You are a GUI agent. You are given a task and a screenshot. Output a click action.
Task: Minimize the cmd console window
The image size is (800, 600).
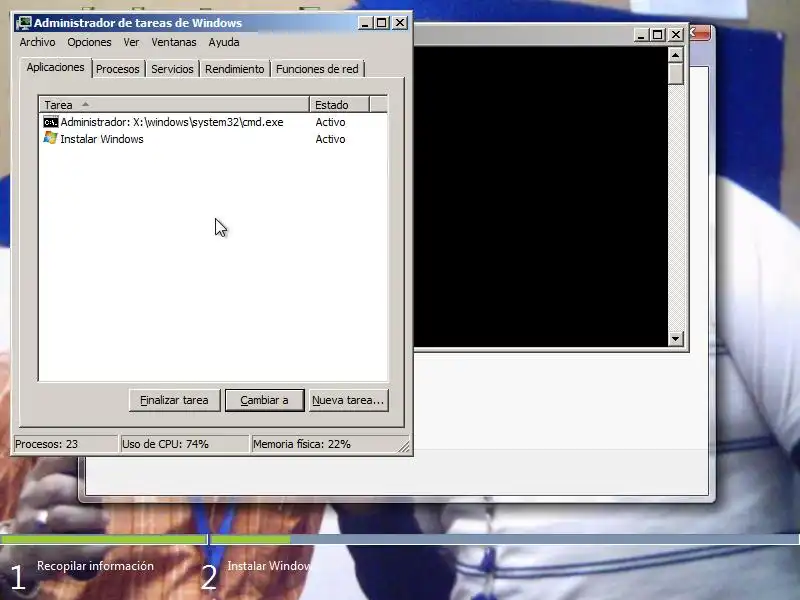coord(641,35)
